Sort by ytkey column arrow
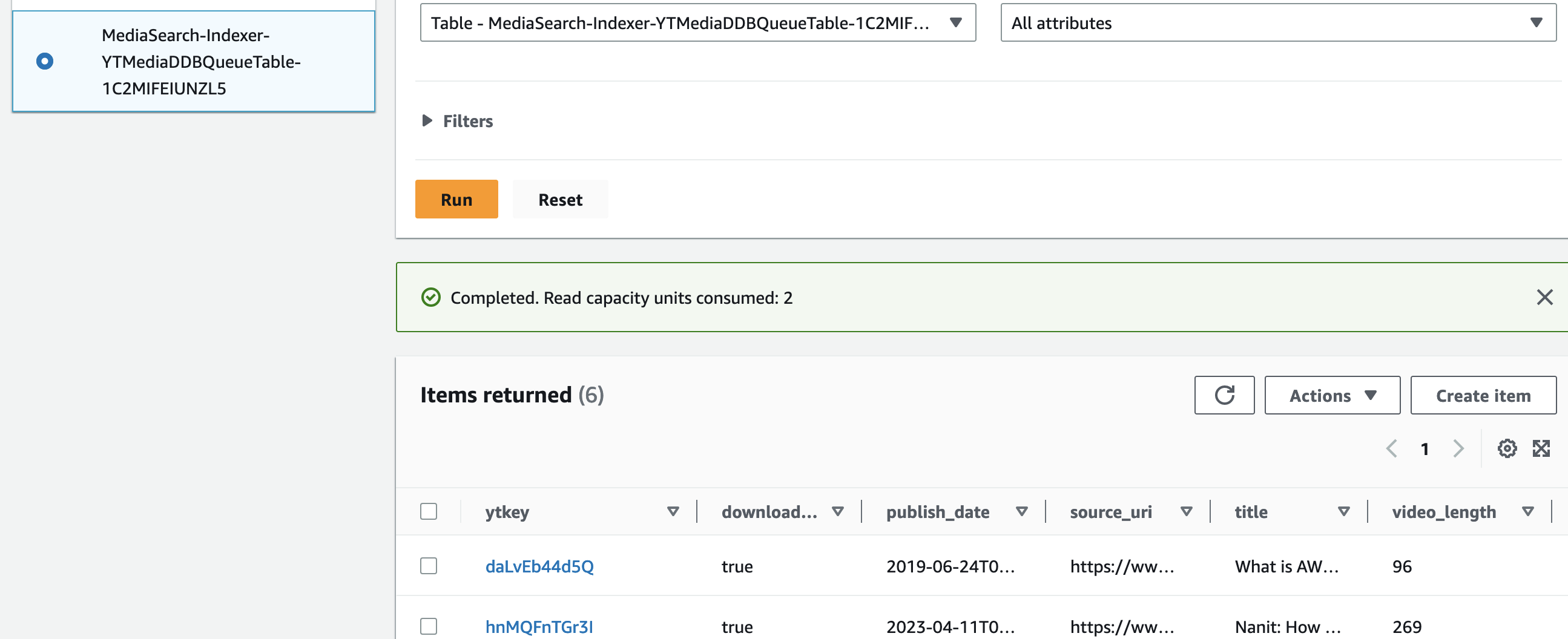 pos(673,512)
